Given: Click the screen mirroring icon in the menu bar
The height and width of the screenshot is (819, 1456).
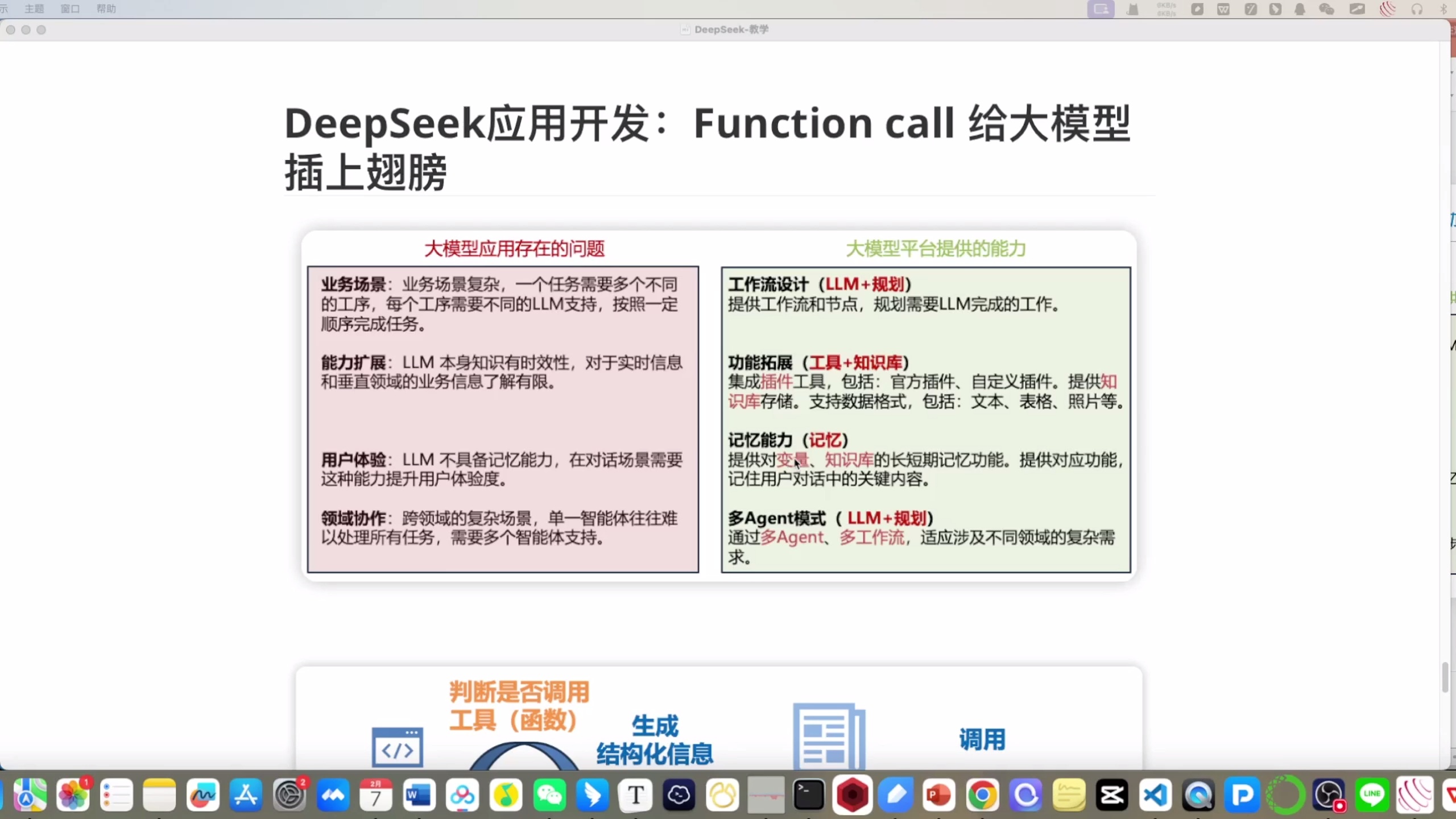Looking at the screenshot, I should (x=1101, y=10).
